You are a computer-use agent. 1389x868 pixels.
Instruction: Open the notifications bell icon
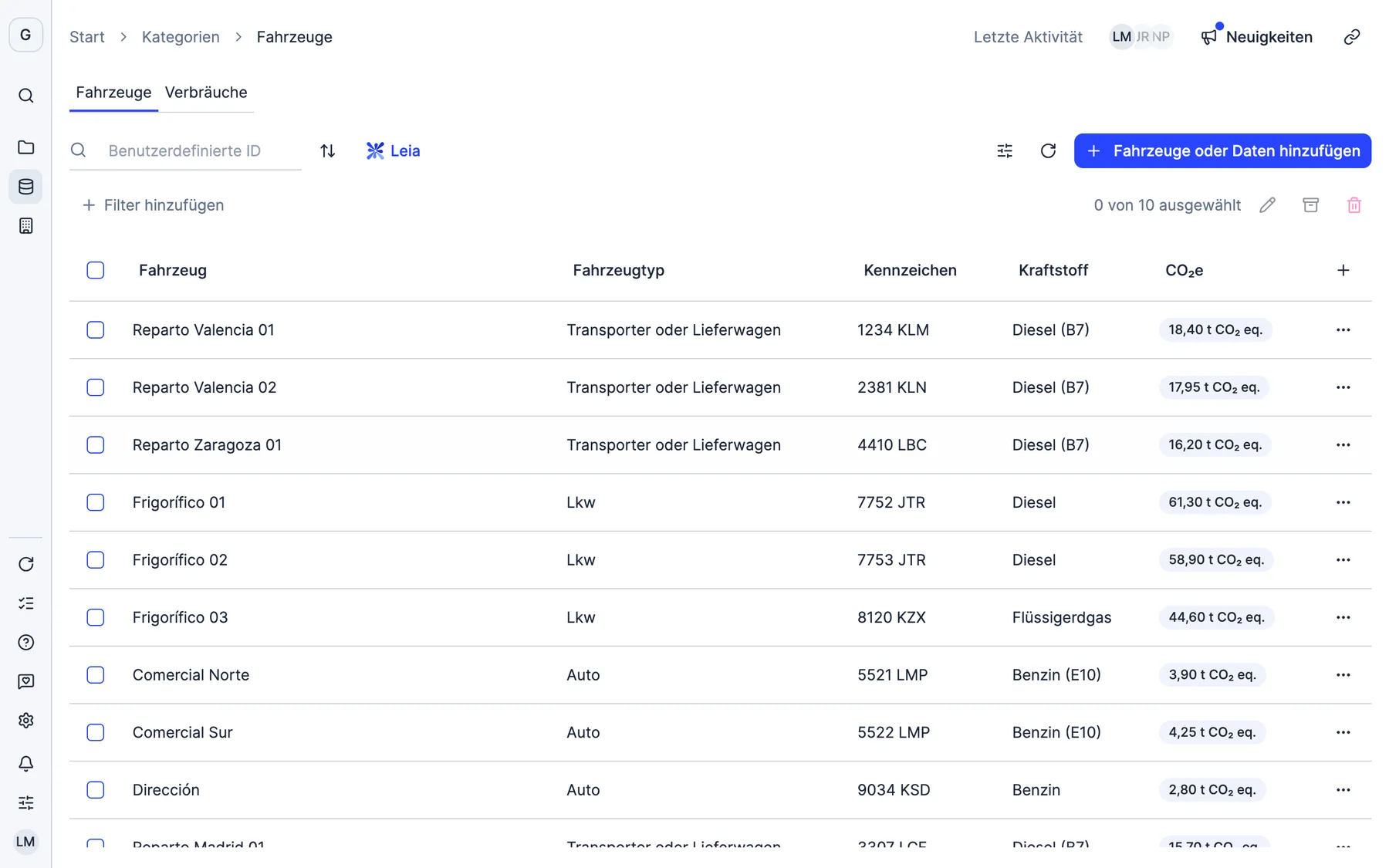click(x=25, y=763)
